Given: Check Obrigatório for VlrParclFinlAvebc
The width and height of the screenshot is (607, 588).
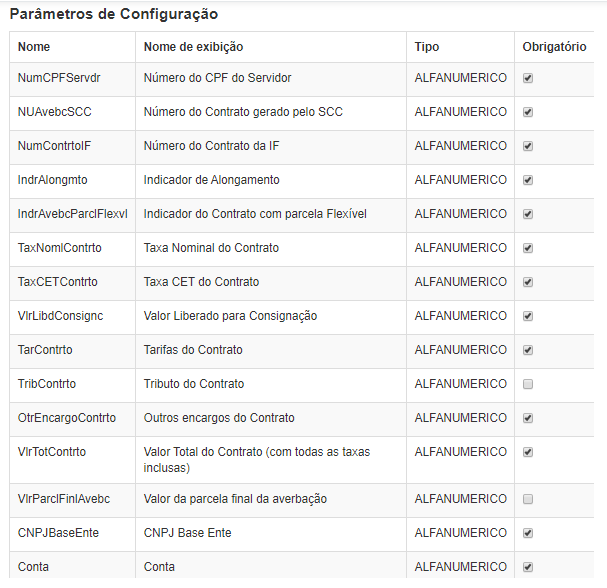Looking at the screenshot, I should click(528, 499).
